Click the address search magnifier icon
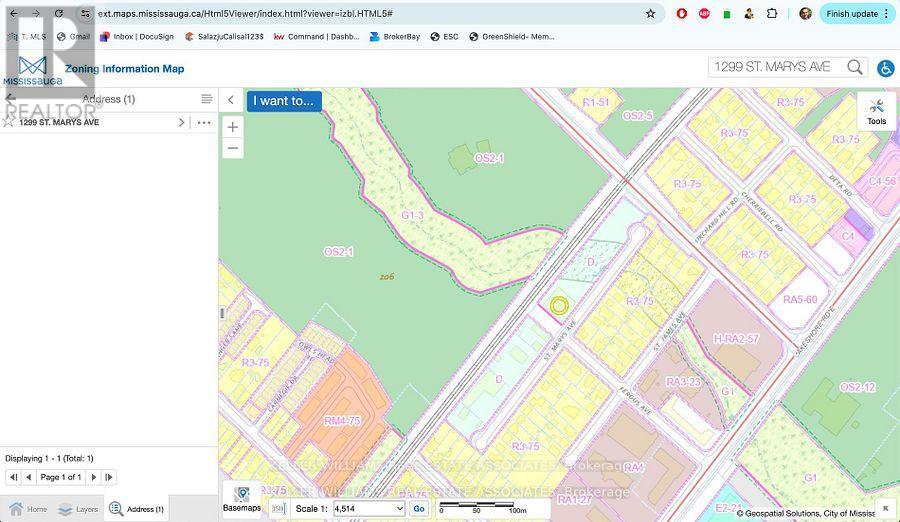 [855, 67]
